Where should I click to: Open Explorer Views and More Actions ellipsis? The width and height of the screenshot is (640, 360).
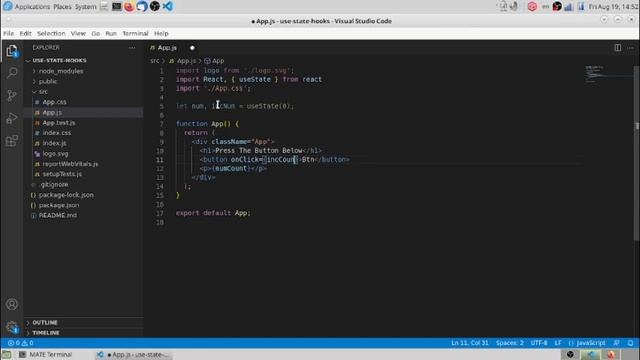click(132, 48)
